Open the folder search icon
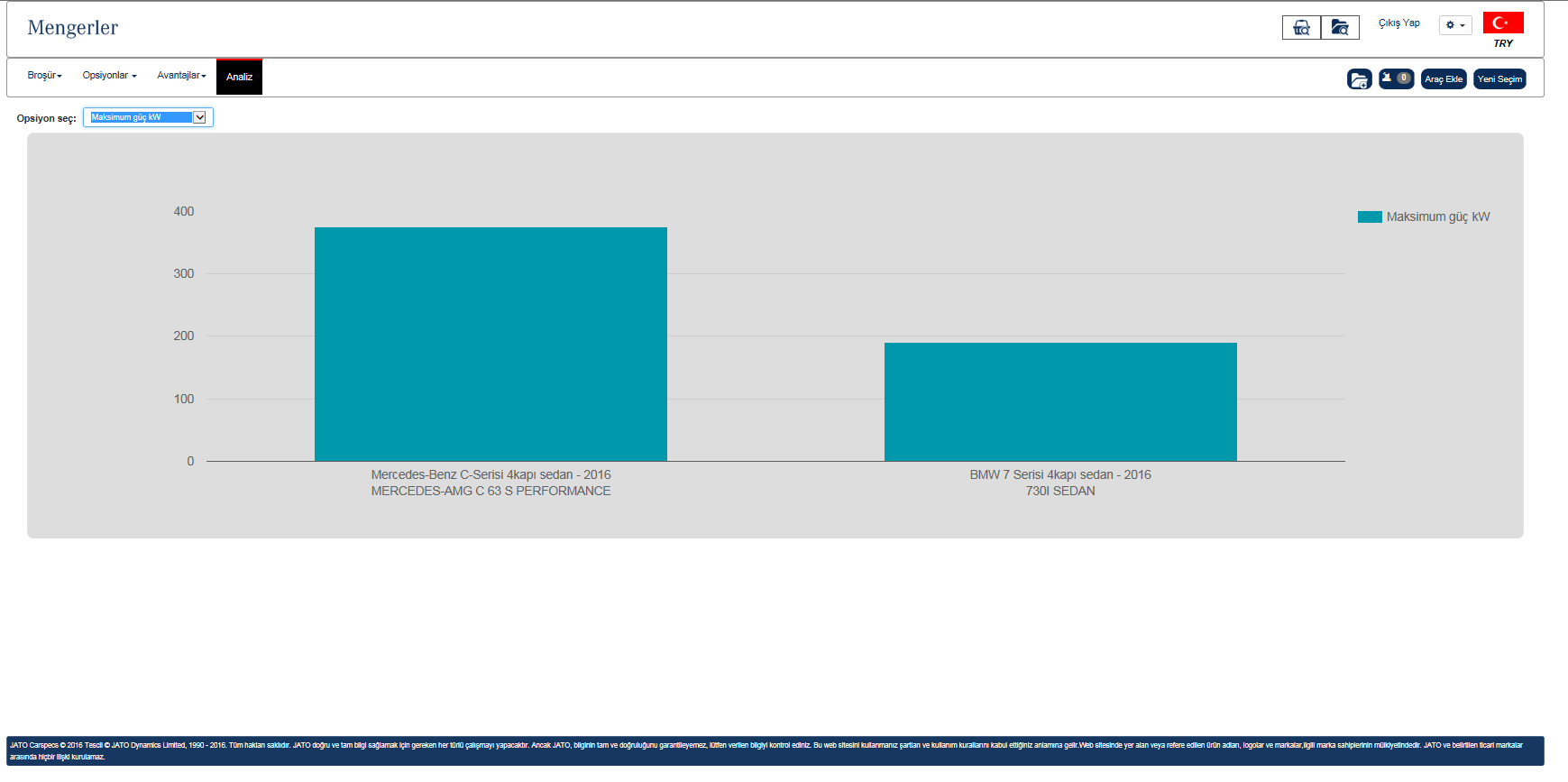Screen dimensions: 1568x782 pos(1340,27)
